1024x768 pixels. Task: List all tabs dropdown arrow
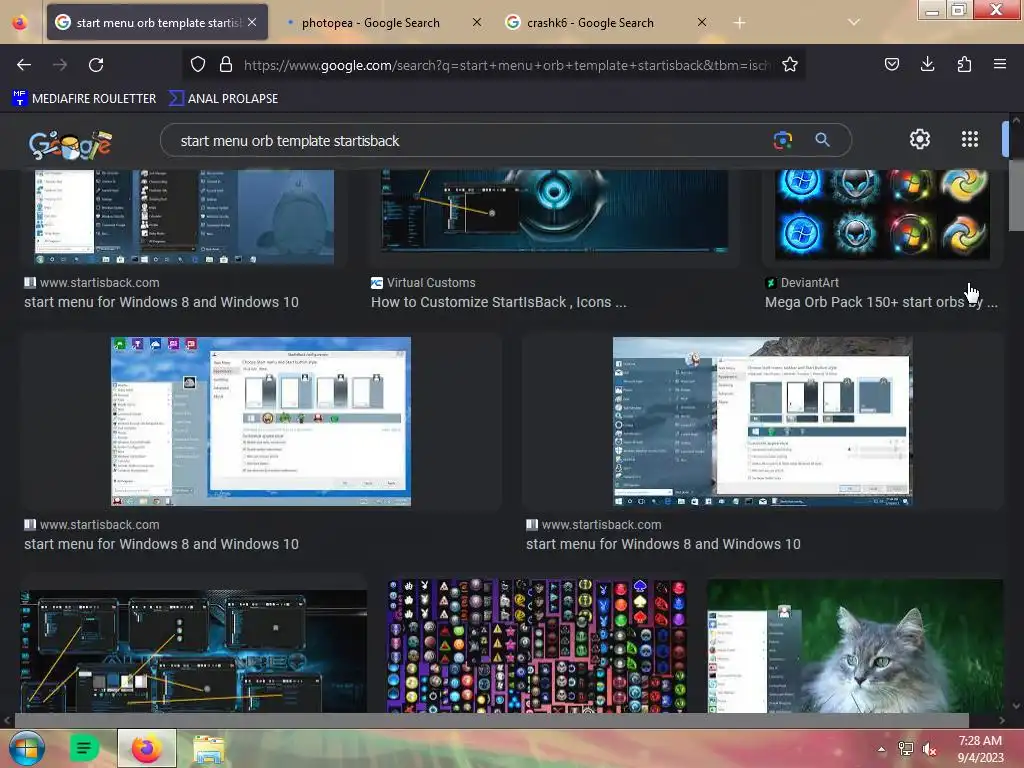coord(853,22)
